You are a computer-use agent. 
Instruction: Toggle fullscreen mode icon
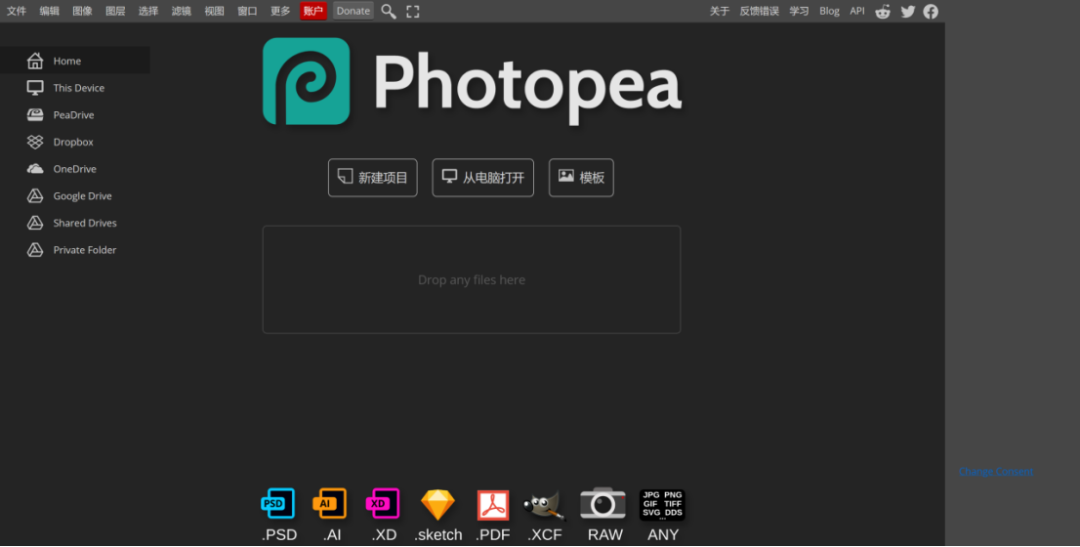pos(413,12)
